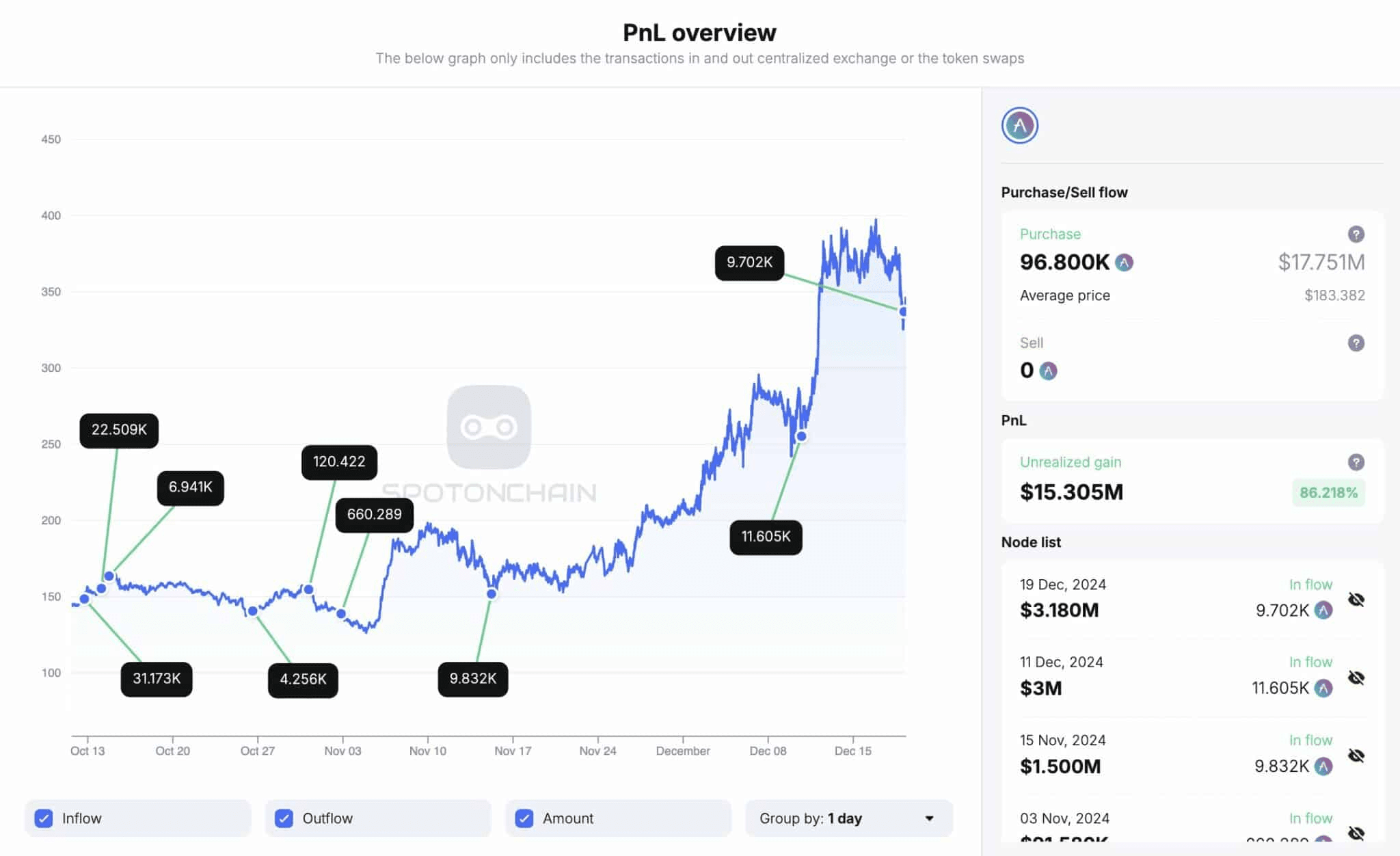
Task: Click the 86.218% gain badge
Action: point(1328,493)
